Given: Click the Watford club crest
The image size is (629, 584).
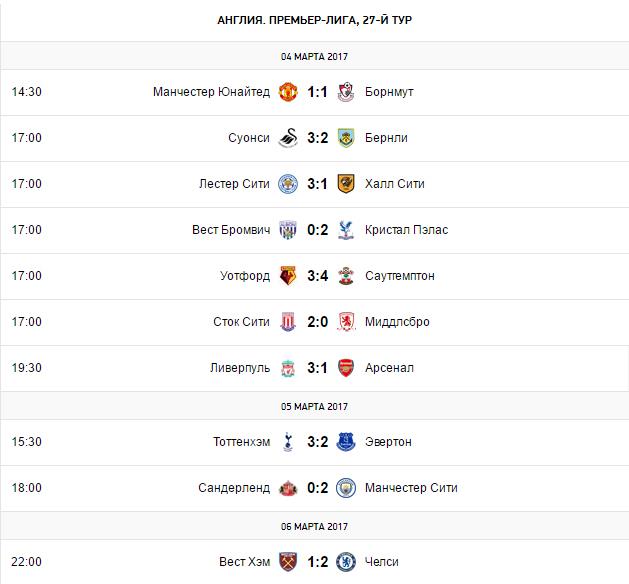Looking at the screenshot, I should [288, 276].
